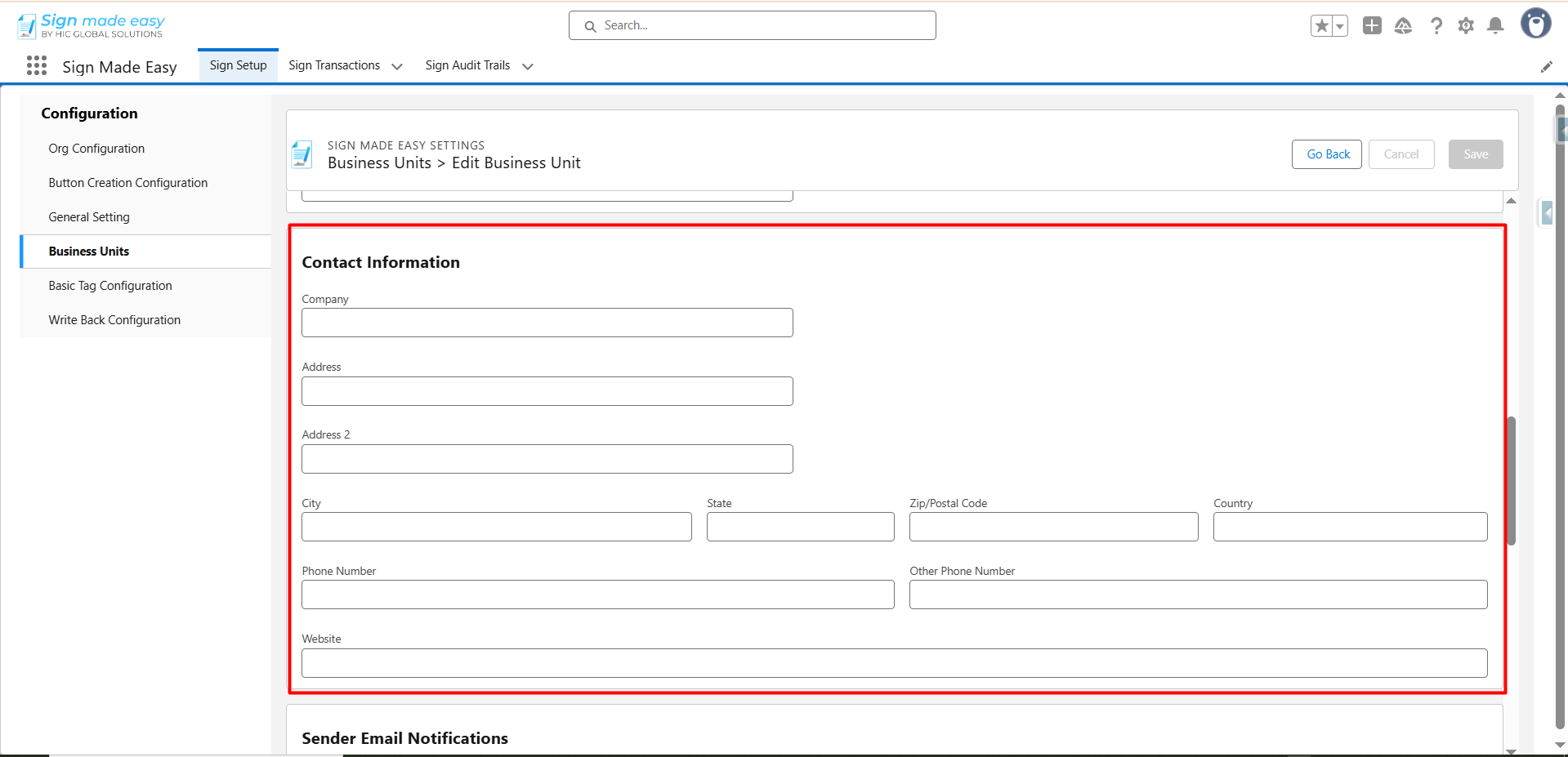Click into the Website text field
This screenshot has width=1568, height=757.
(894, 663)
